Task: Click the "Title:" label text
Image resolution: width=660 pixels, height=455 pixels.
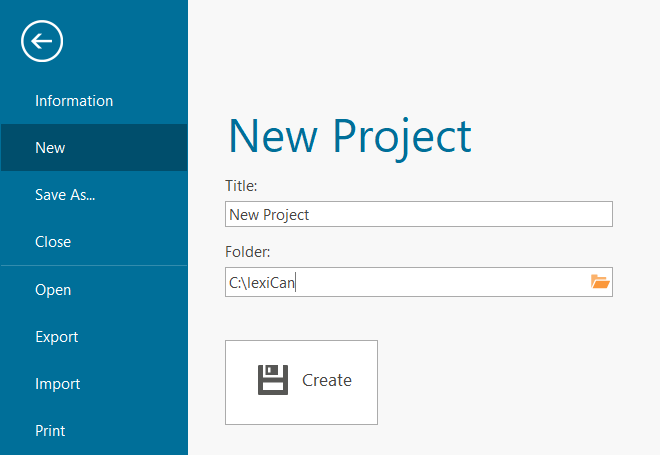Action: click(242, 186)
